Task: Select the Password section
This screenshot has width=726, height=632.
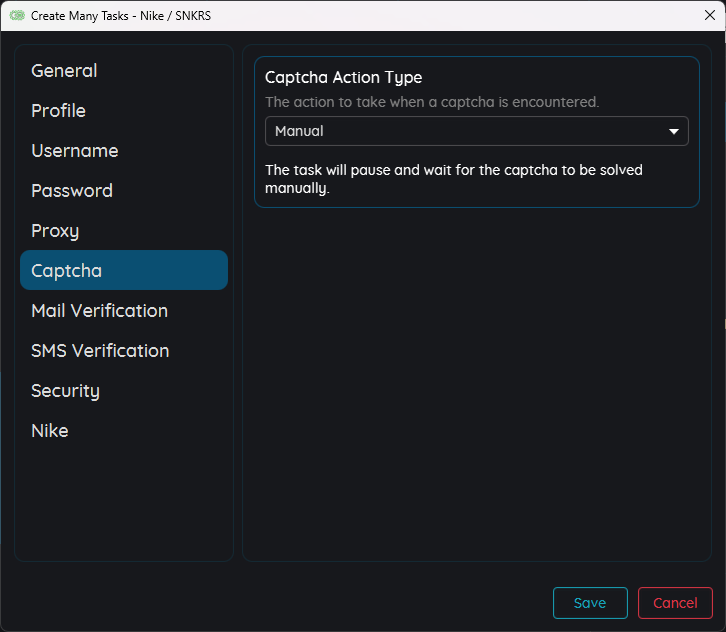Action: tap(72, 191)
